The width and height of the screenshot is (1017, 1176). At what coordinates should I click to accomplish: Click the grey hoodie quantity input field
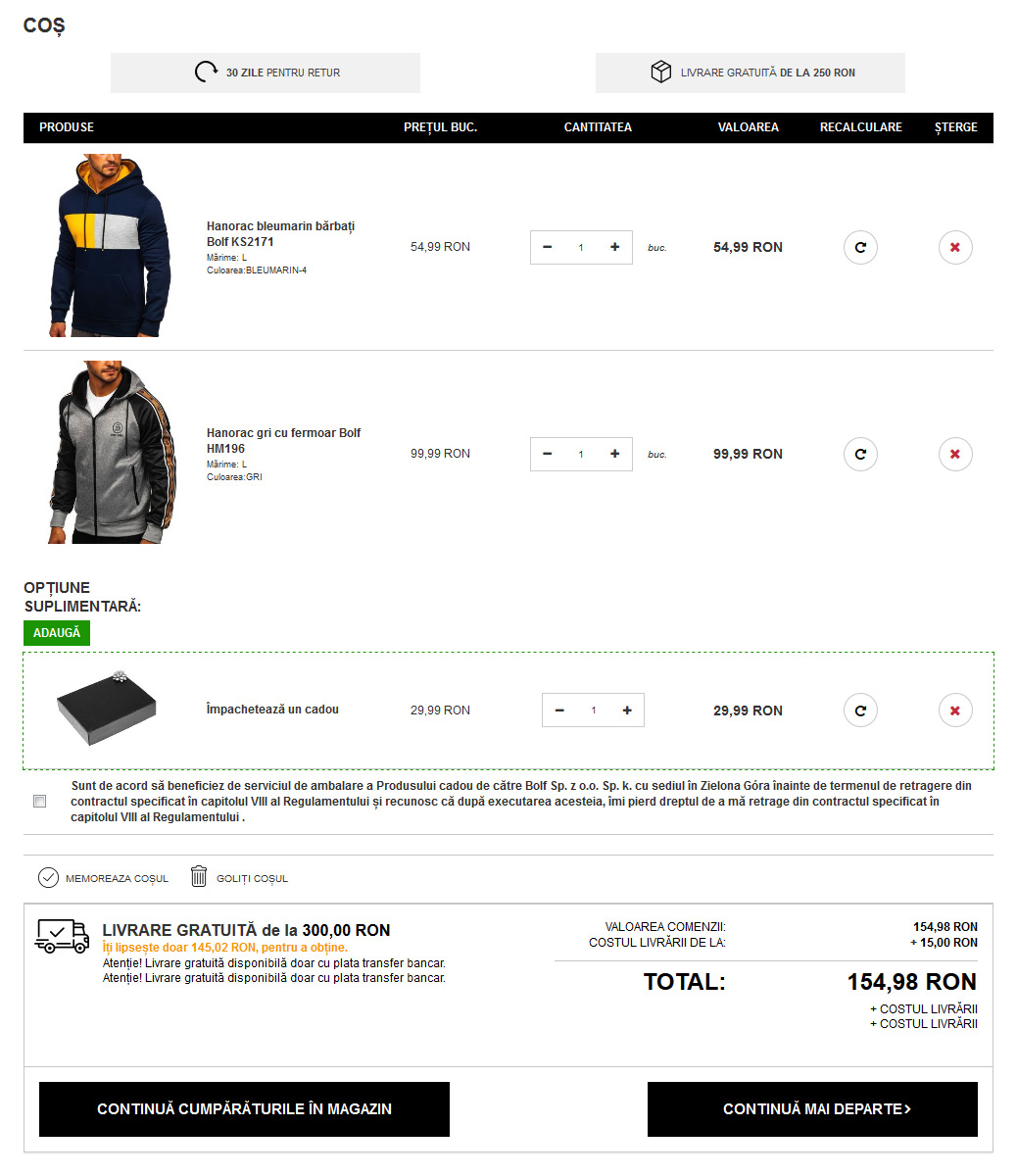tap(581, 454)
